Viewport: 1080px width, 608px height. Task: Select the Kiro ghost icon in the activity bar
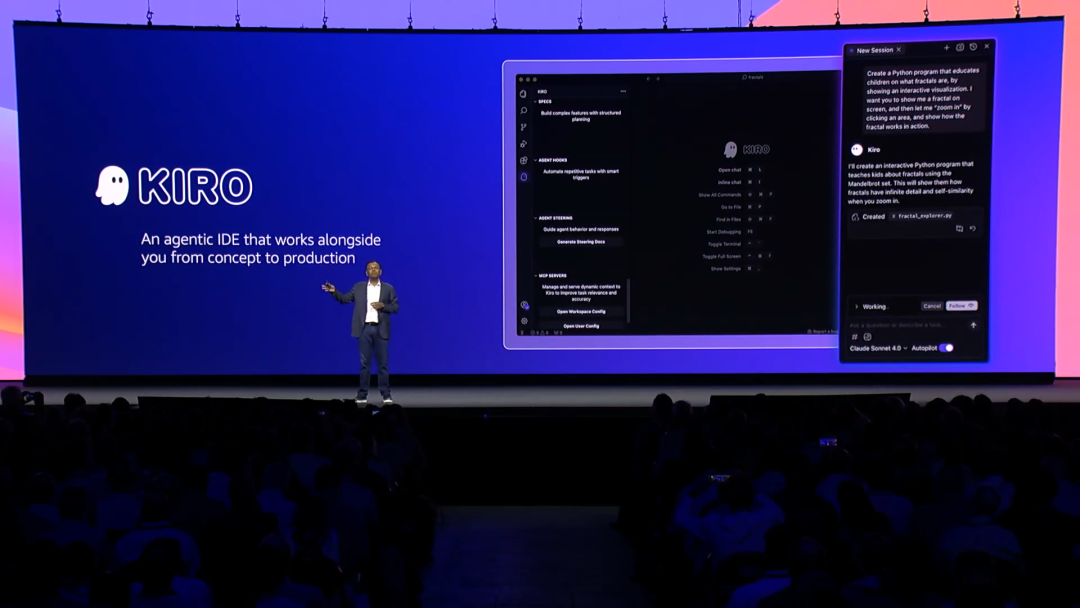click(x=523, y=177)
